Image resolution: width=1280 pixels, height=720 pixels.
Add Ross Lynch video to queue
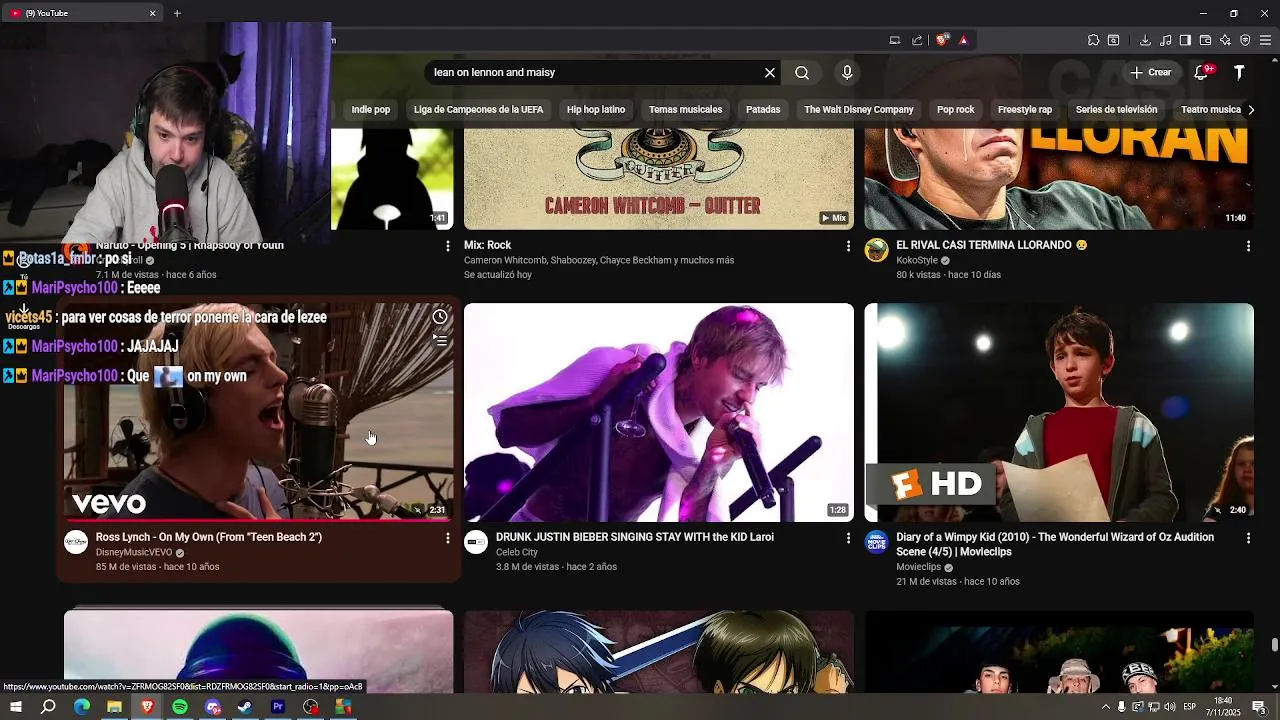(x=440, y=340)
